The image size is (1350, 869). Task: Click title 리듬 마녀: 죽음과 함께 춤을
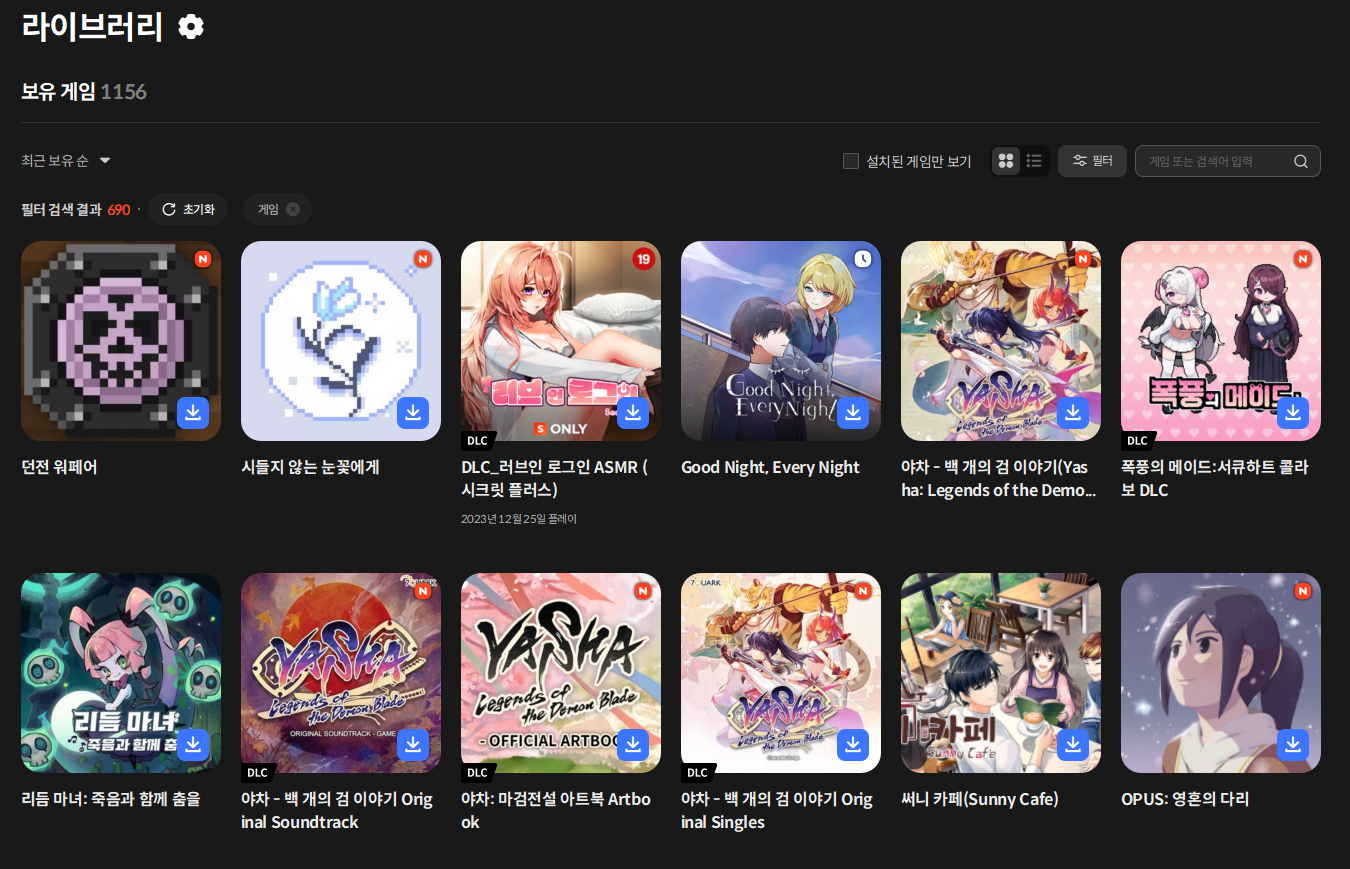(x=111, y=799)
